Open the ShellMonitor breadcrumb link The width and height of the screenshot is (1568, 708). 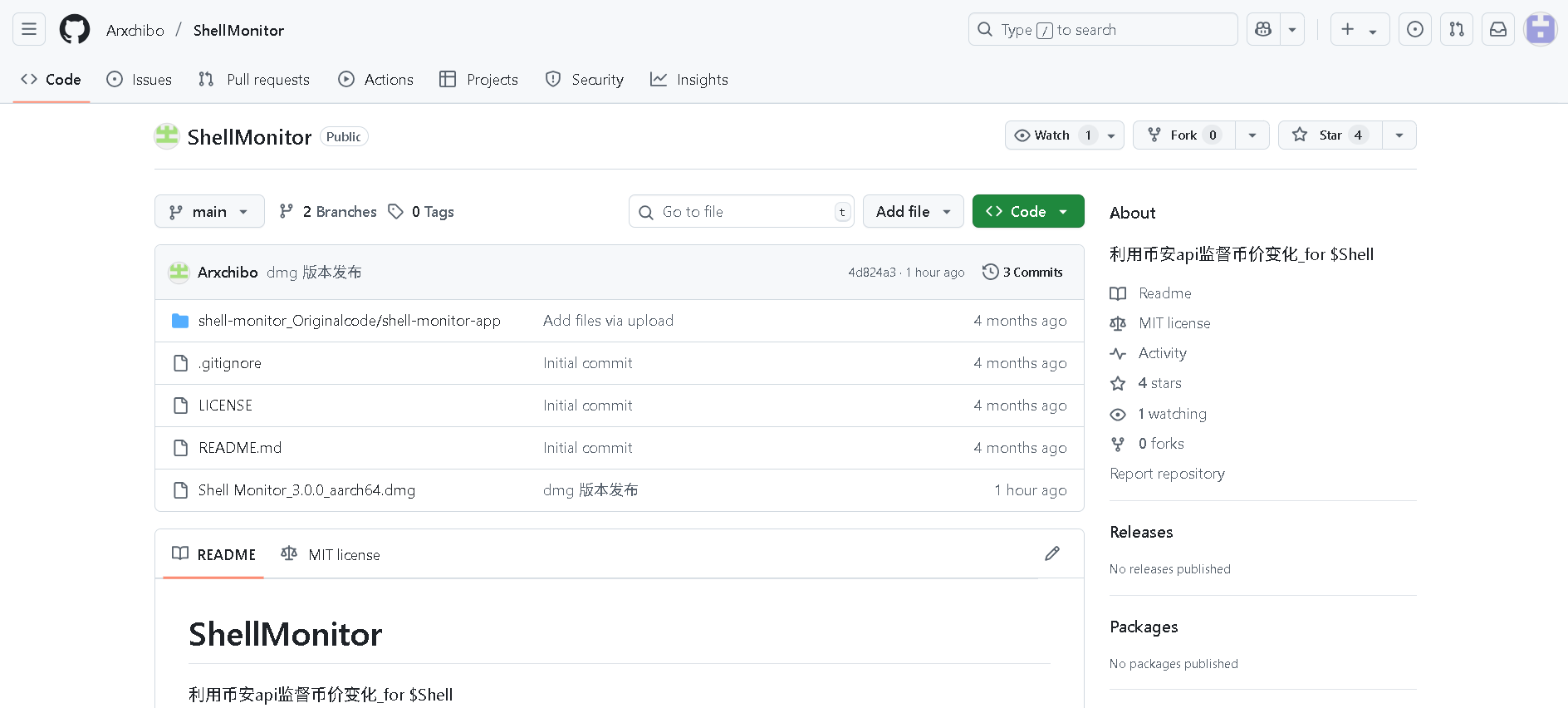point(238,31)
